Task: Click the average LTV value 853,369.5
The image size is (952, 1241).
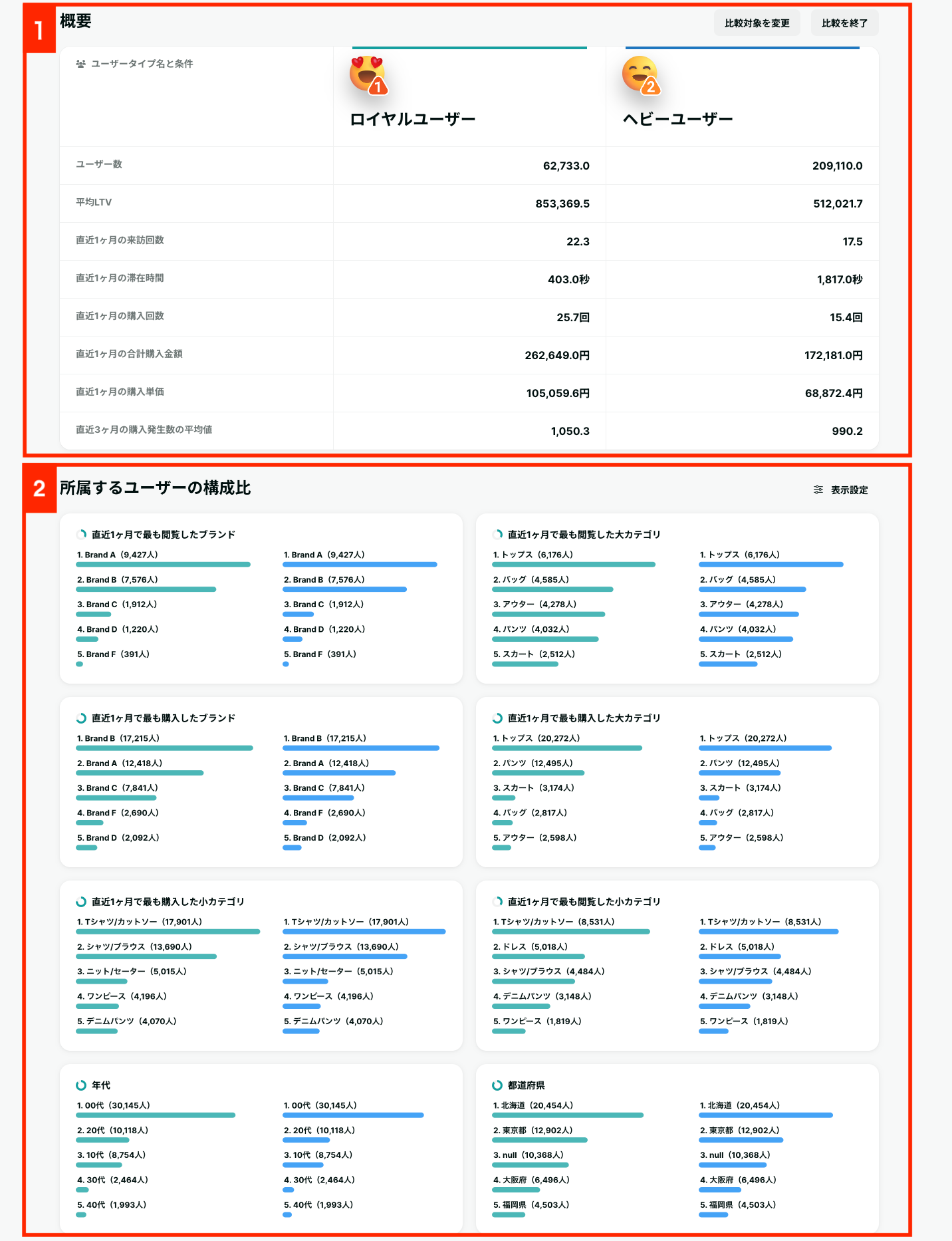Action: (562, 204)
